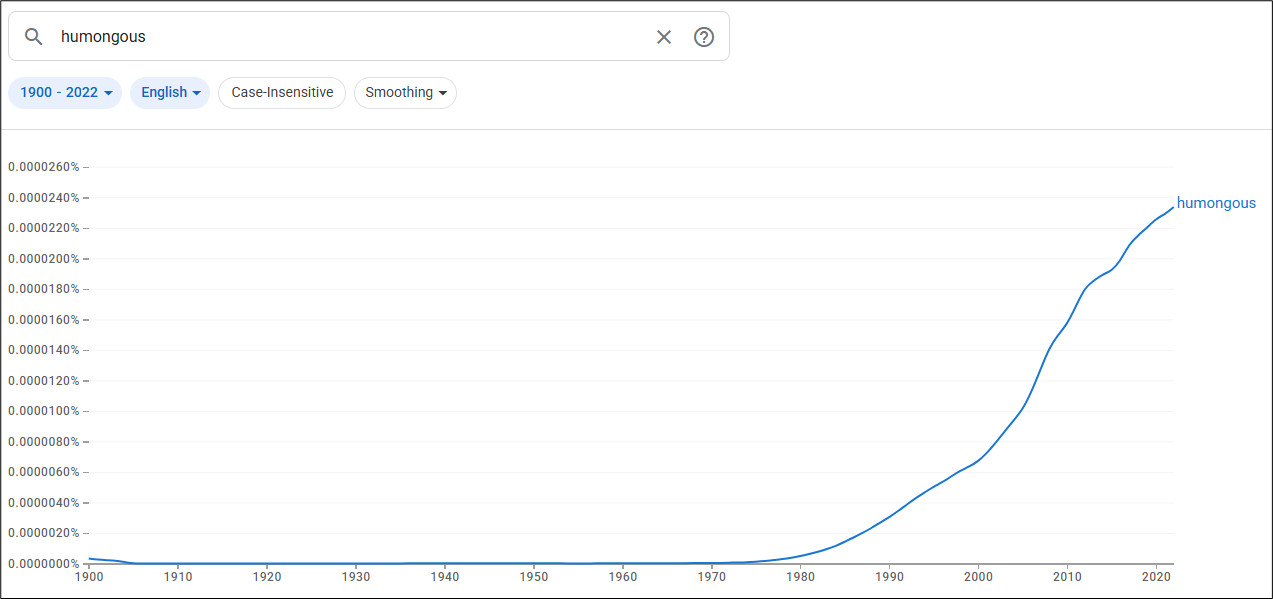Click the blue humongous line label
The image size is (1273, 599).
pos(1216,203)
